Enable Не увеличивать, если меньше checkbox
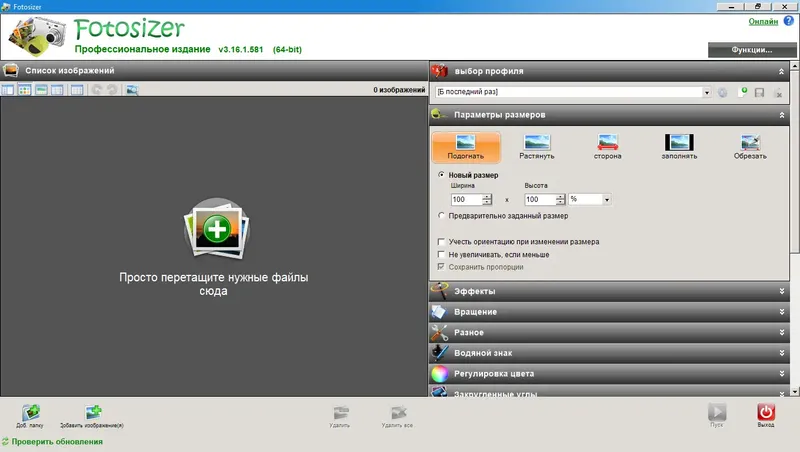Screen dimensions: 800x452 442,254
